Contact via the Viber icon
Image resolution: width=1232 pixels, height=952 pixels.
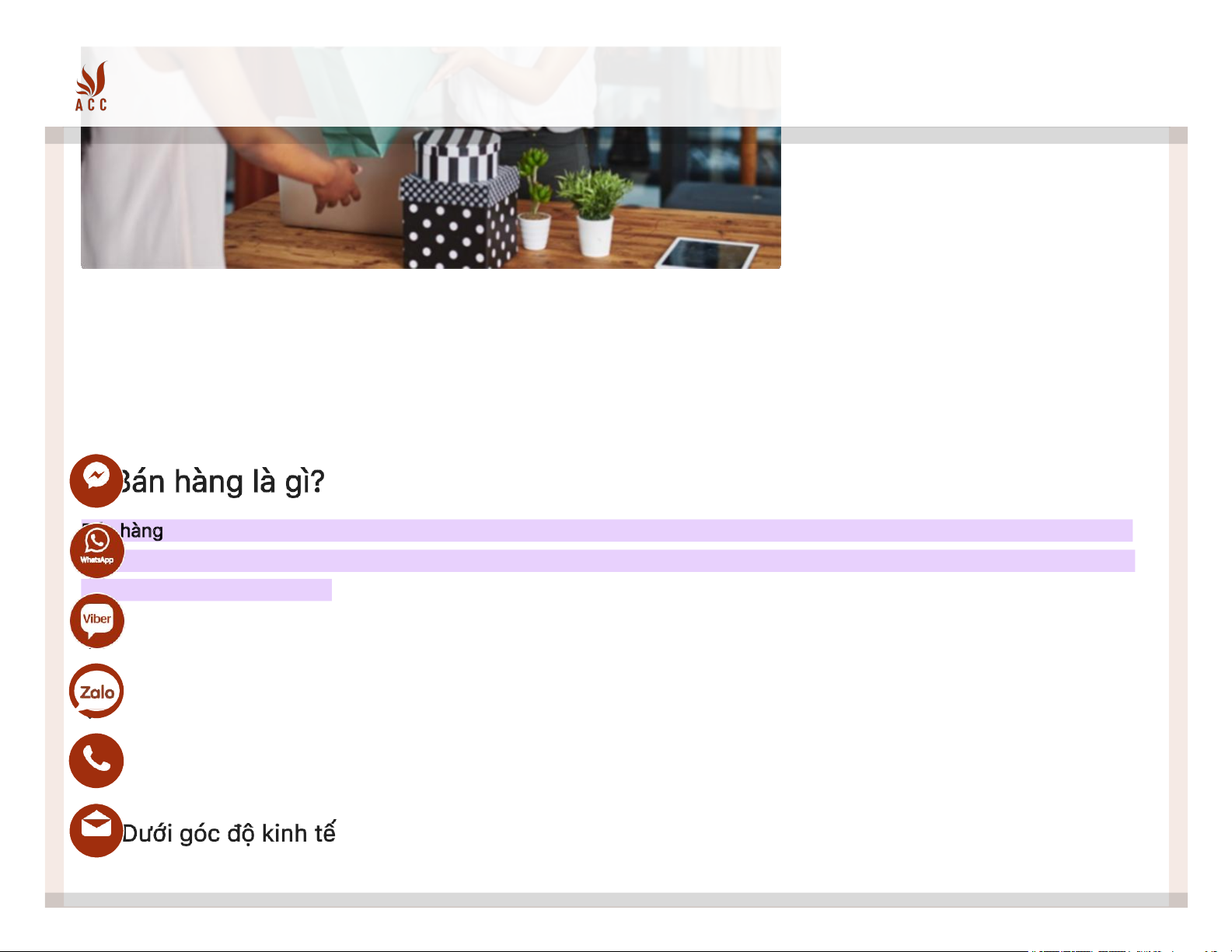pyautogui.click(x=96, y=620)
